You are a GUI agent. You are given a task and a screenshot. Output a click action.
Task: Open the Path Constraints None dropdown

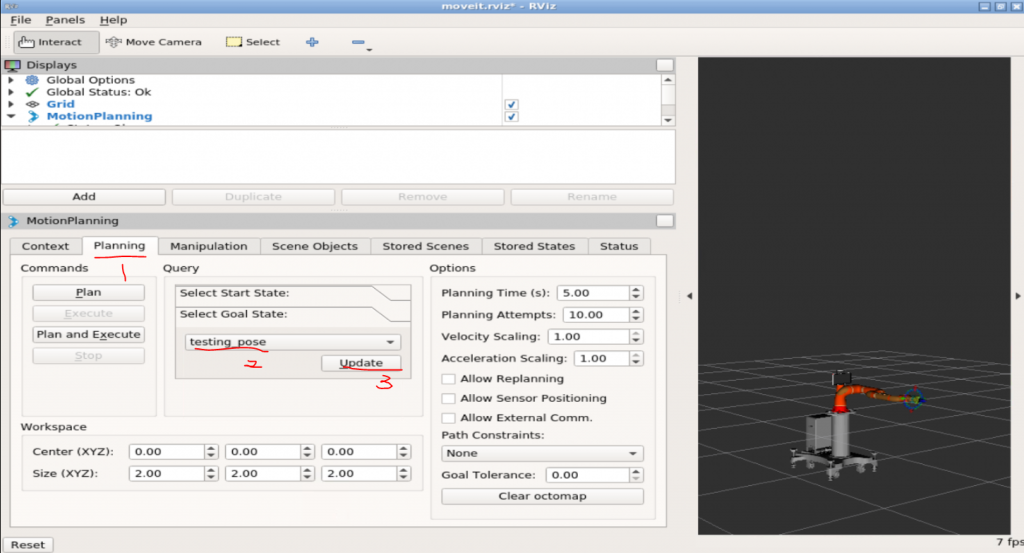(542, 453)
